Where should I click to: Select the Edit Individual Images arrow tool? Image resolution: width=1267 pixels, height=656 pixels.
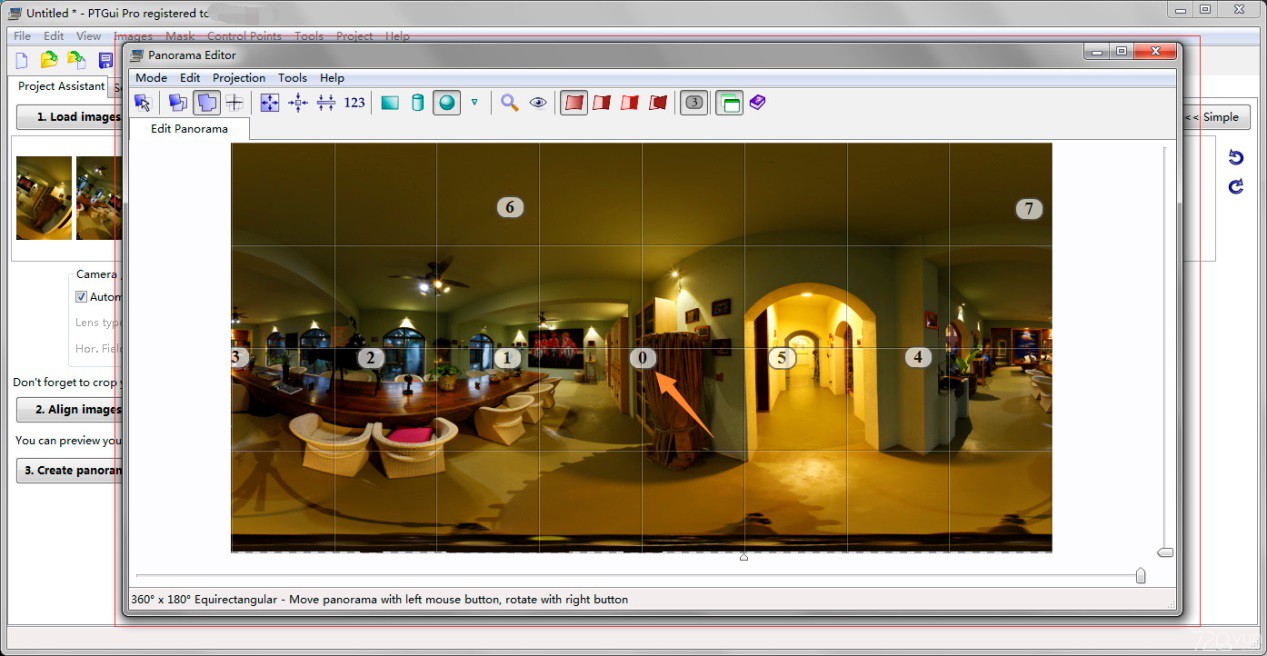pyautogui.click(x=142, y=102)
